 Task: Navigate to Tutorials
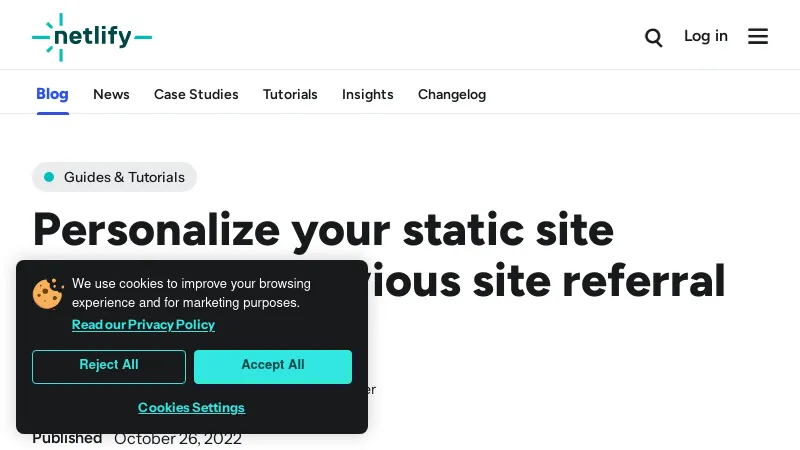pyautogui.click(x=290, y=94)
